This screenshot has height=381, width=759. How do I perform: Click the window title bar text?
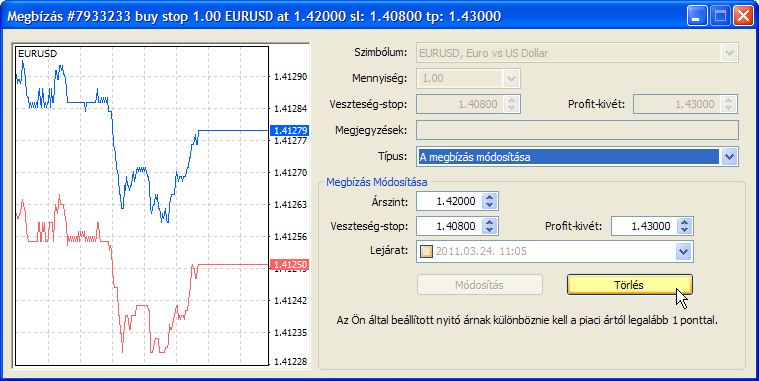point(254,16)
